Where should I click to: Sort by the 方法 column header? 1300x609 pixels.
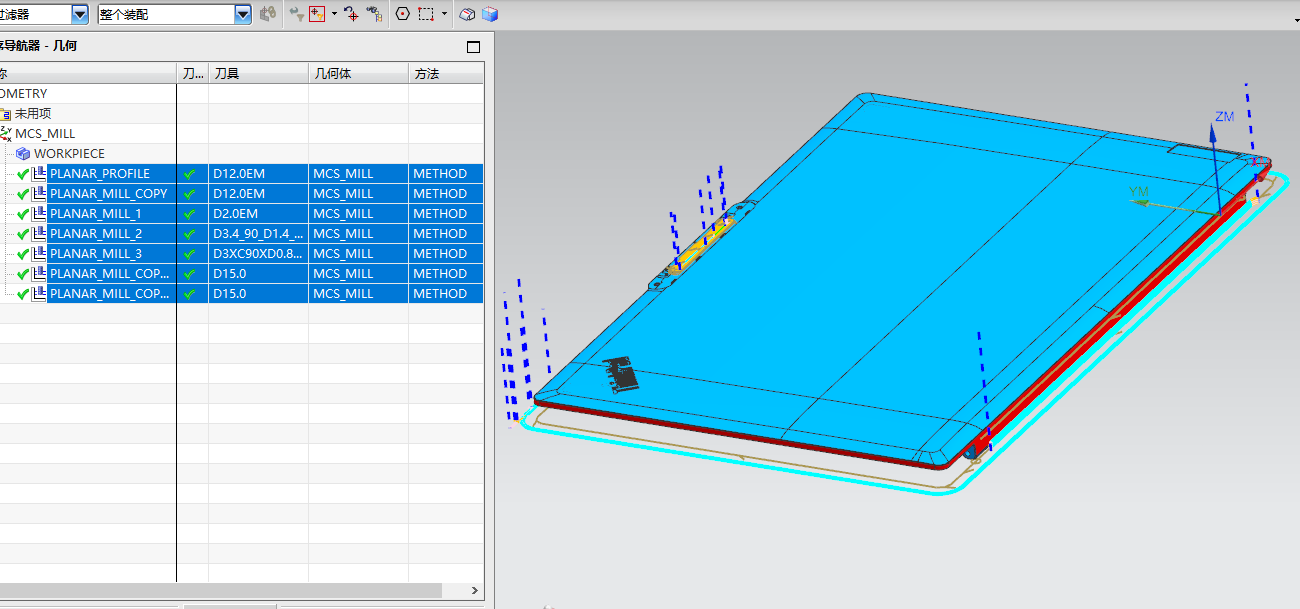pyautogui.click(x=446, y=73)
